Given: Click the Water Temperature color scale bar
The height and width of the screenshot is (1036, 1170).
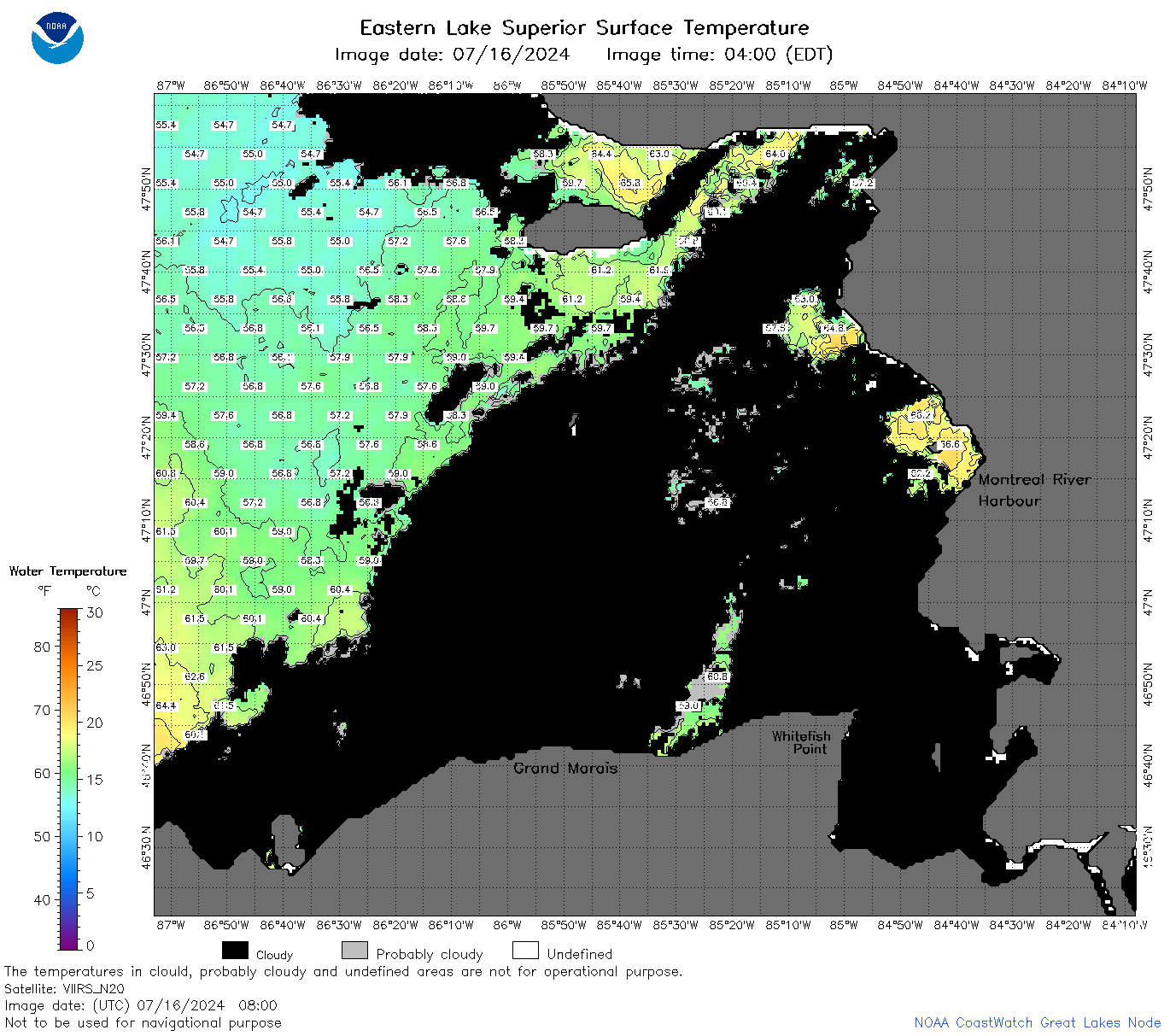Looking at the screenshot, I should click(69, 778).
